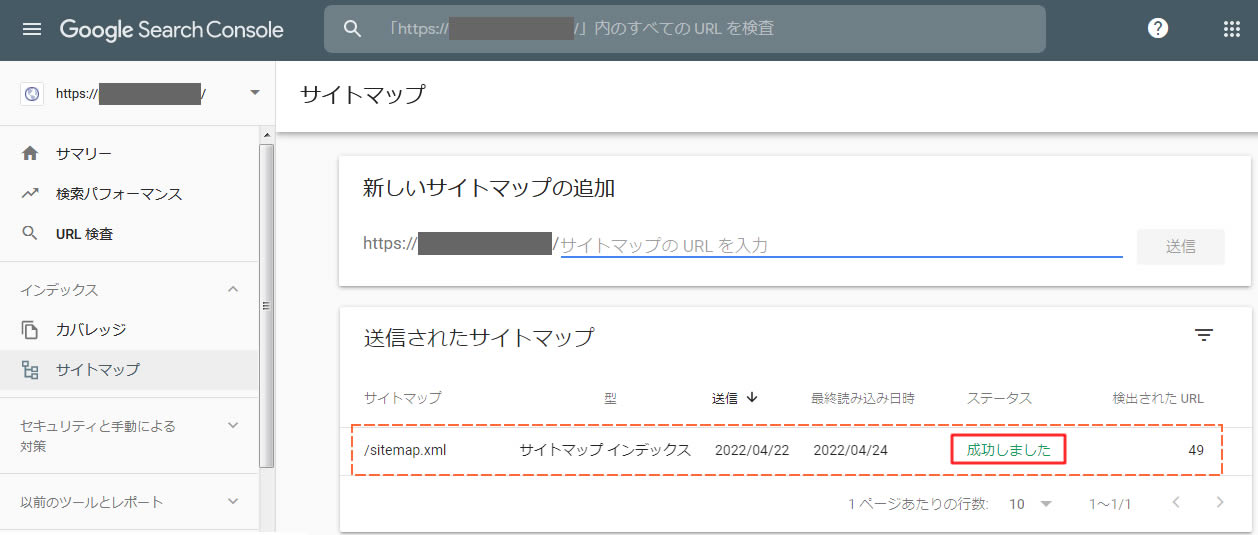Click the サイトマップ tree icon
Viewport: 1258px width, 535px height.
pyautogui.click(x=30, y=369)
